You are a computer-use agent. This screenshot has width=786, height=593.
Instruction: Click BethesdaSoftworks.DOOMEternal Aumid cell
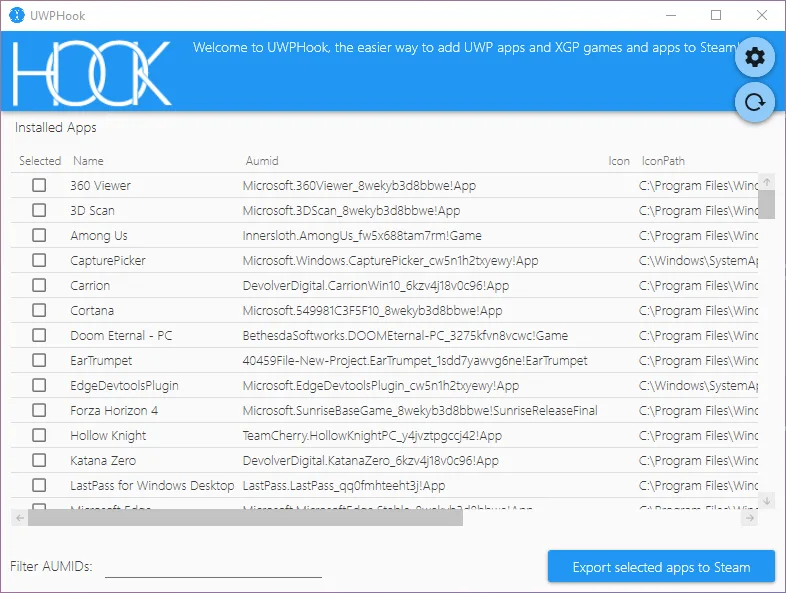(x=405, y=335)
